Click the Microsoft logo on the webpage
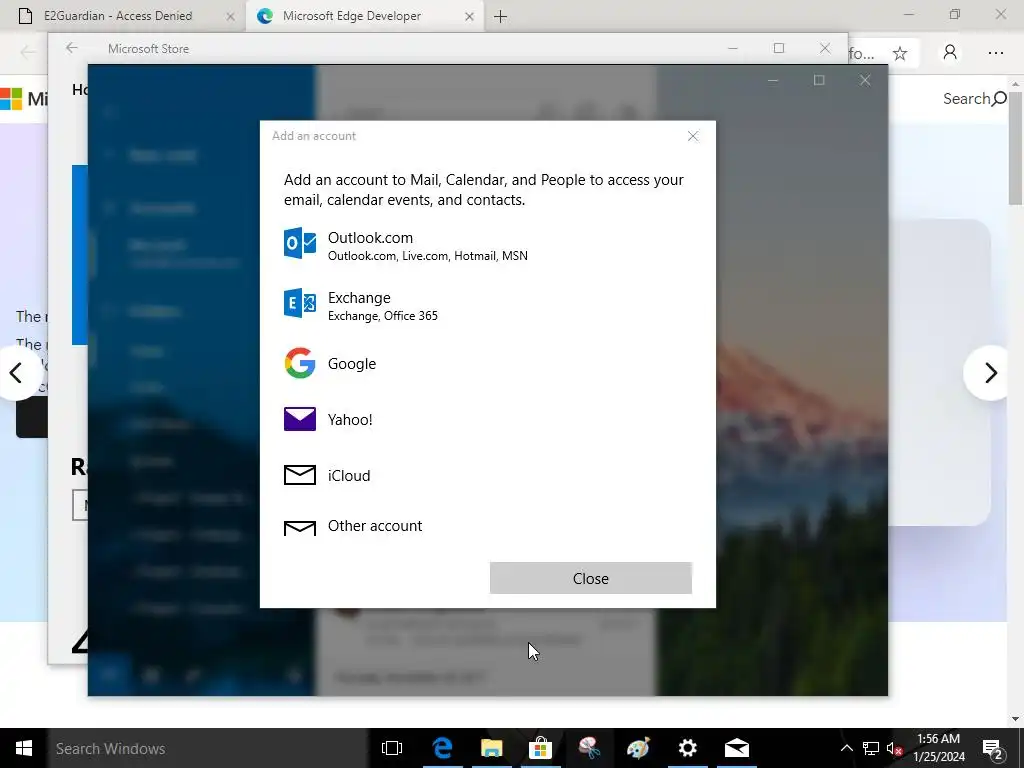 [x=11, y=99]
